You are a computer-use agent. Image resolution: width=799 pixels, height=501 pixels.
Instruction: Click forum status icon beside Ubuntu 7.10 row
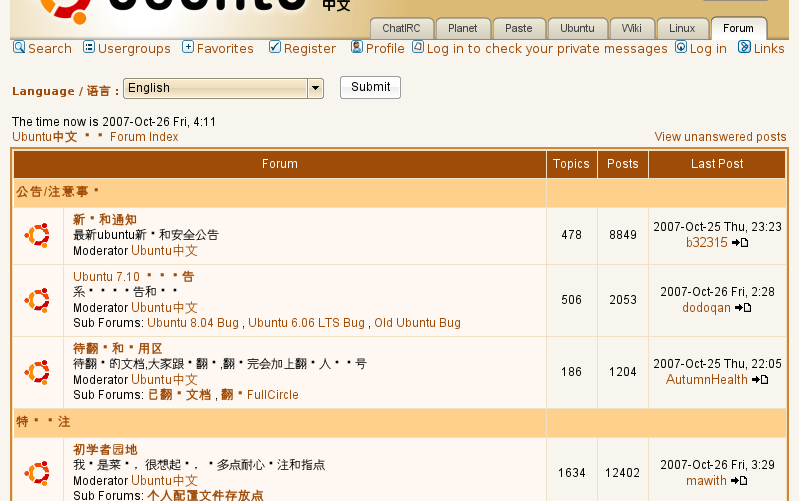37,300
